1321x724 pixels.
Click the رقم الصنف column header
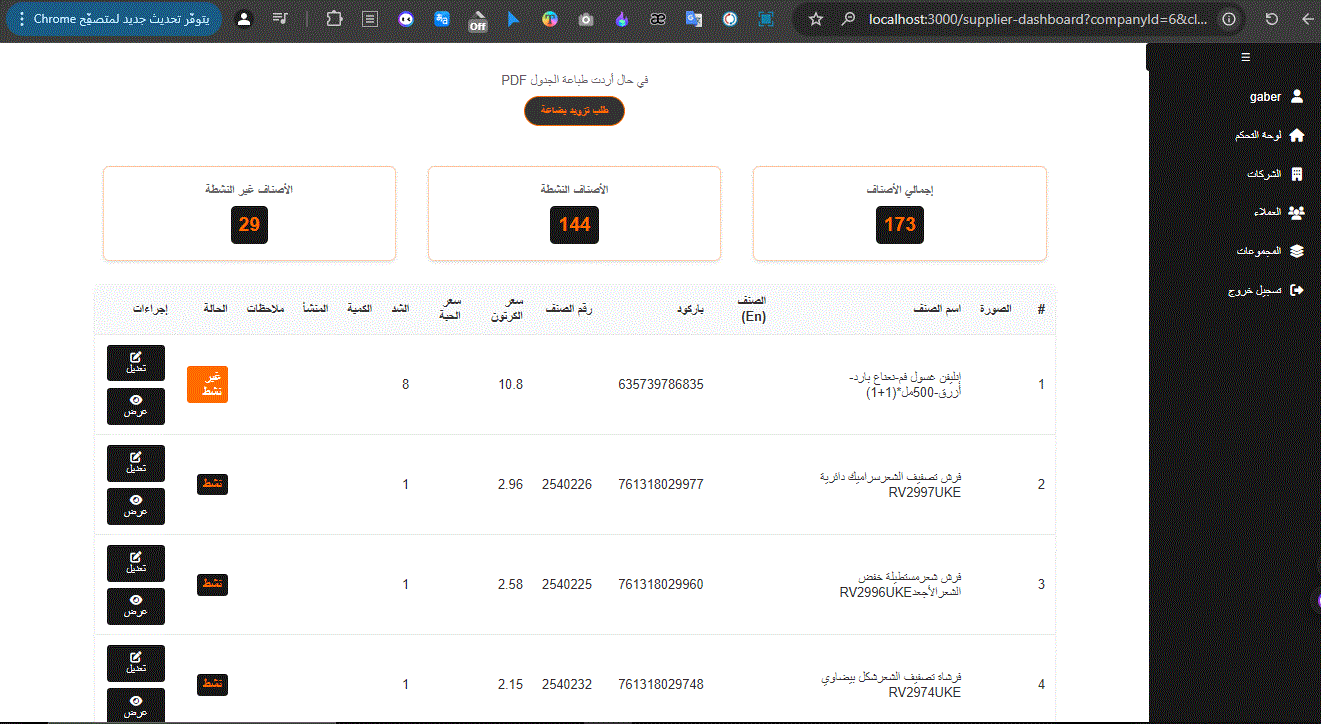click(569, 309)
